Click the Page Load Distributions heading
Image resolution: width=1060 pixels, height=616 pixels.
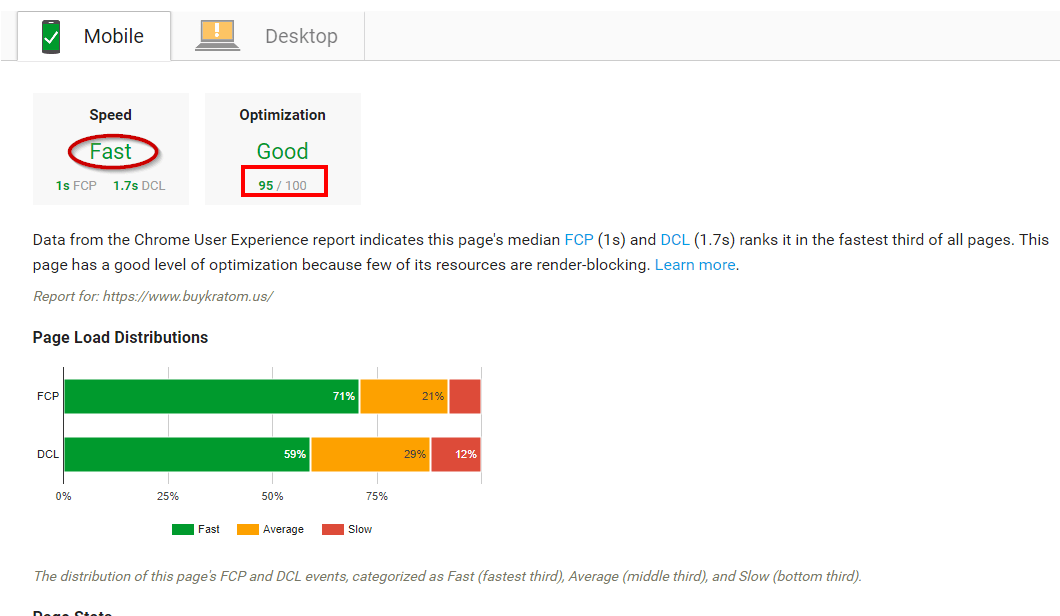120,337
